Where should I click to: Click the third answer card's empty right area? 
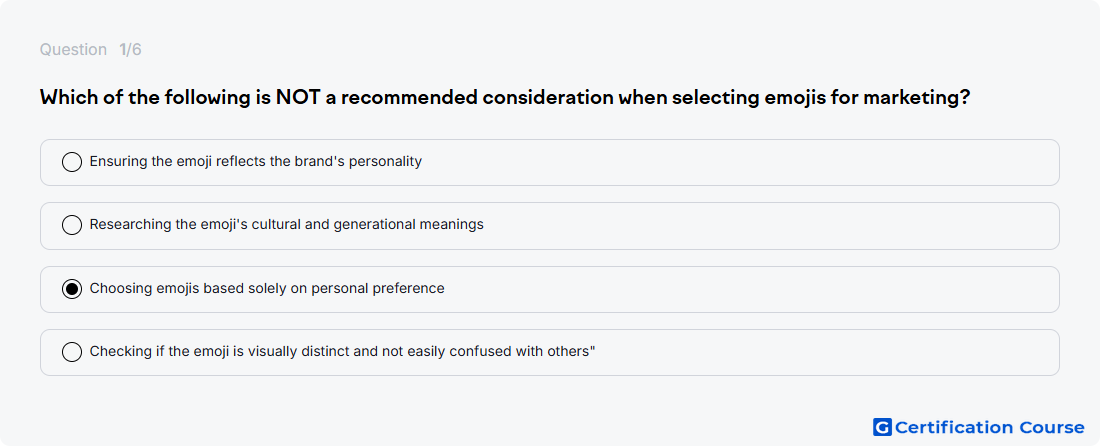[x=751, y=288]
